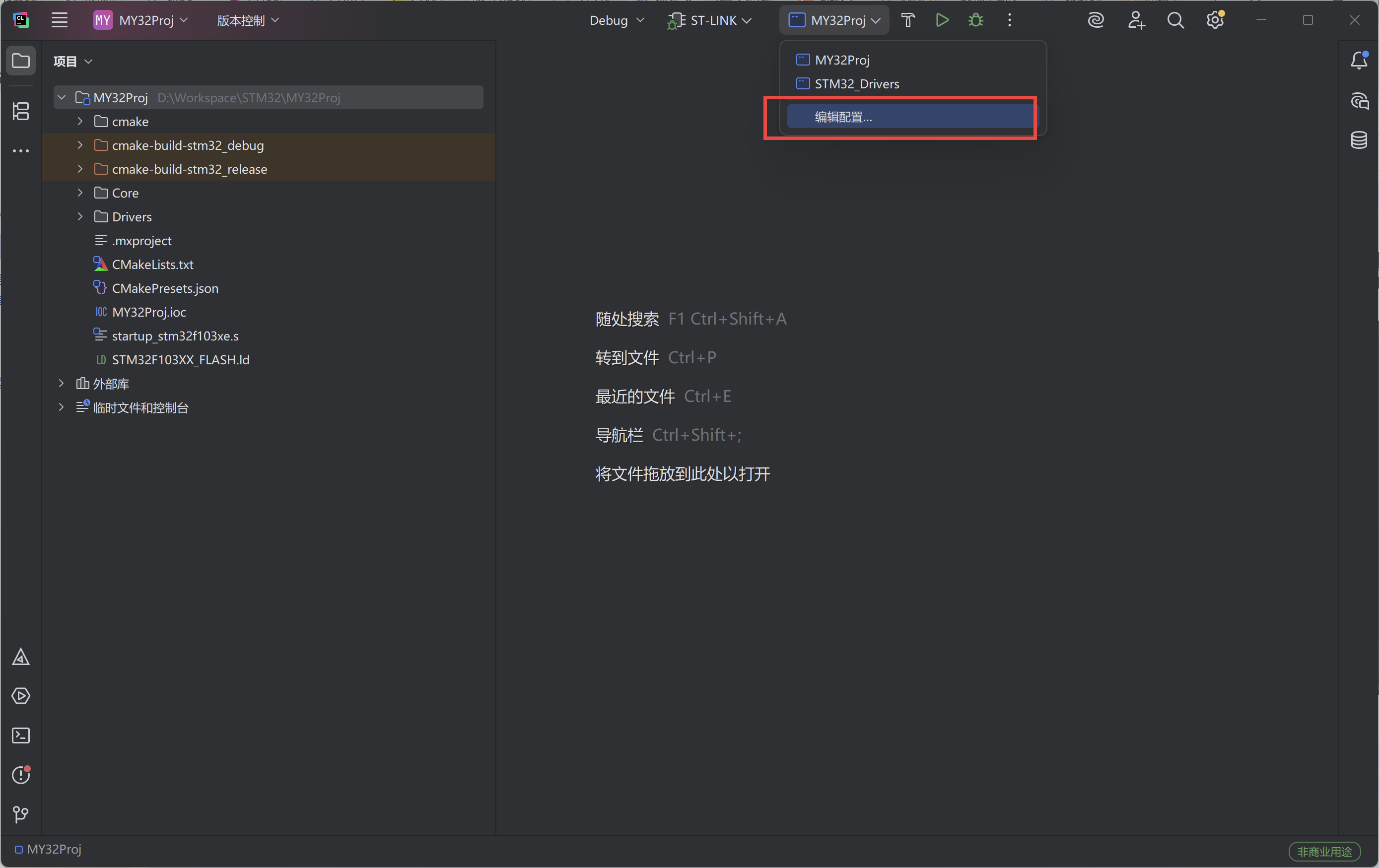Expand the cmake-build-stm32_debug folder
This screenshot has width=1379, height=868.
tap(80, 145)
